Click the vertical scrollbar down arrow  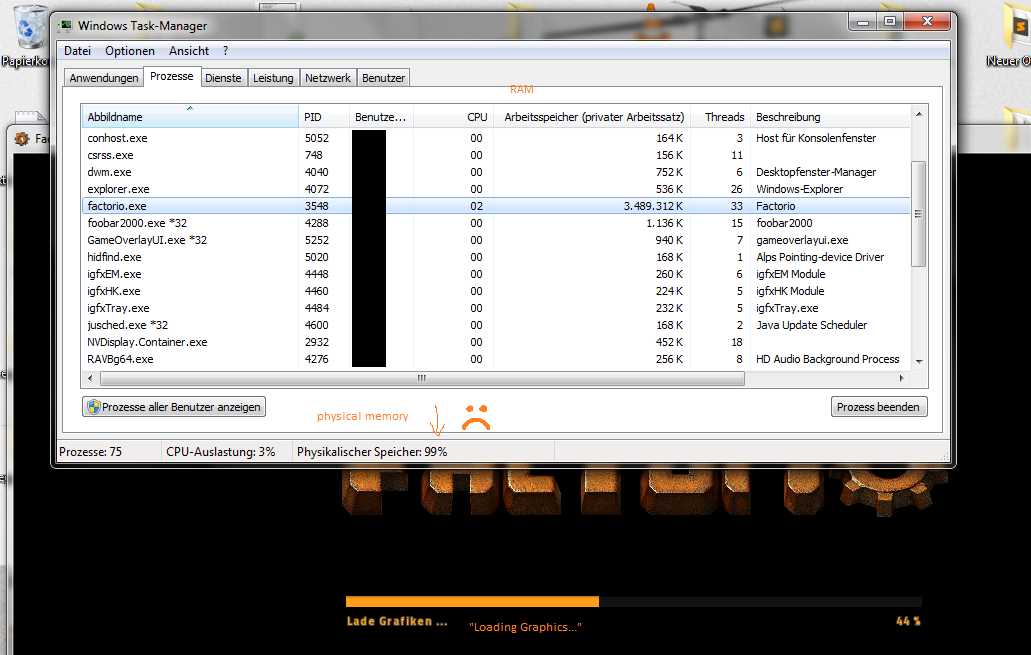(x=919, y=361)
